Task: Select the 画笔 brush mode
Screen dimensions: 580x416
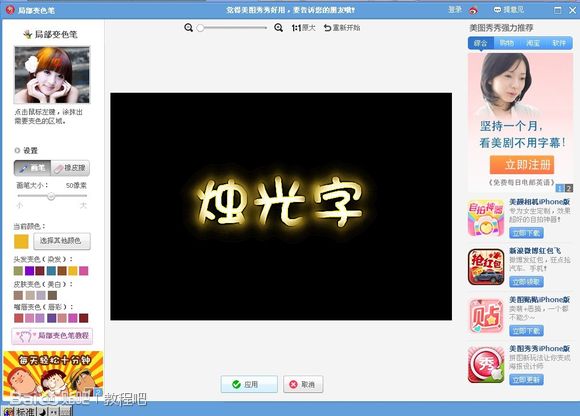Action: pyautogui.click(x=33, y=168)
